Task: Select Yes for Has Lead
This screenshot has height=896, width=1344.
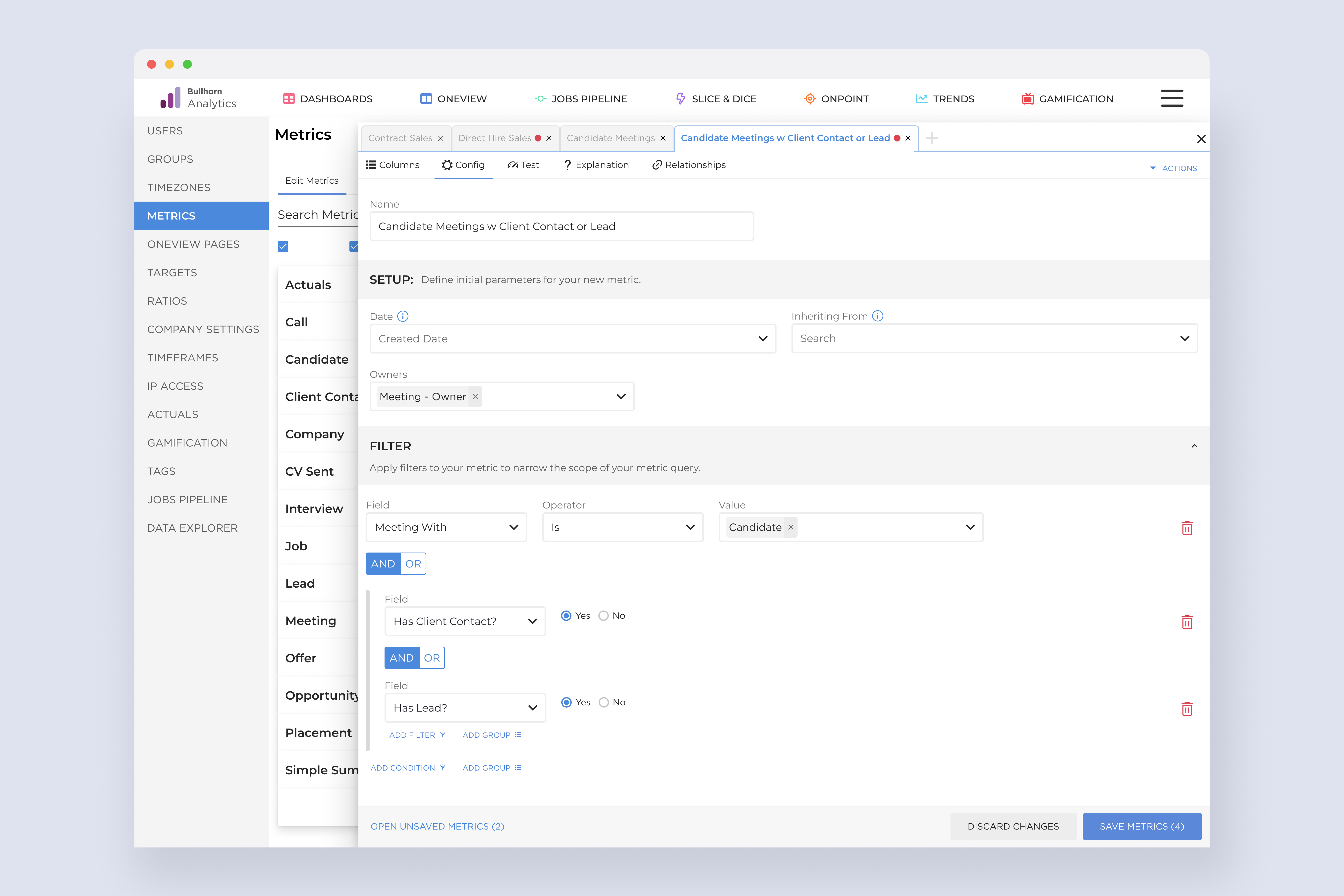Action: tap(566, 702)
